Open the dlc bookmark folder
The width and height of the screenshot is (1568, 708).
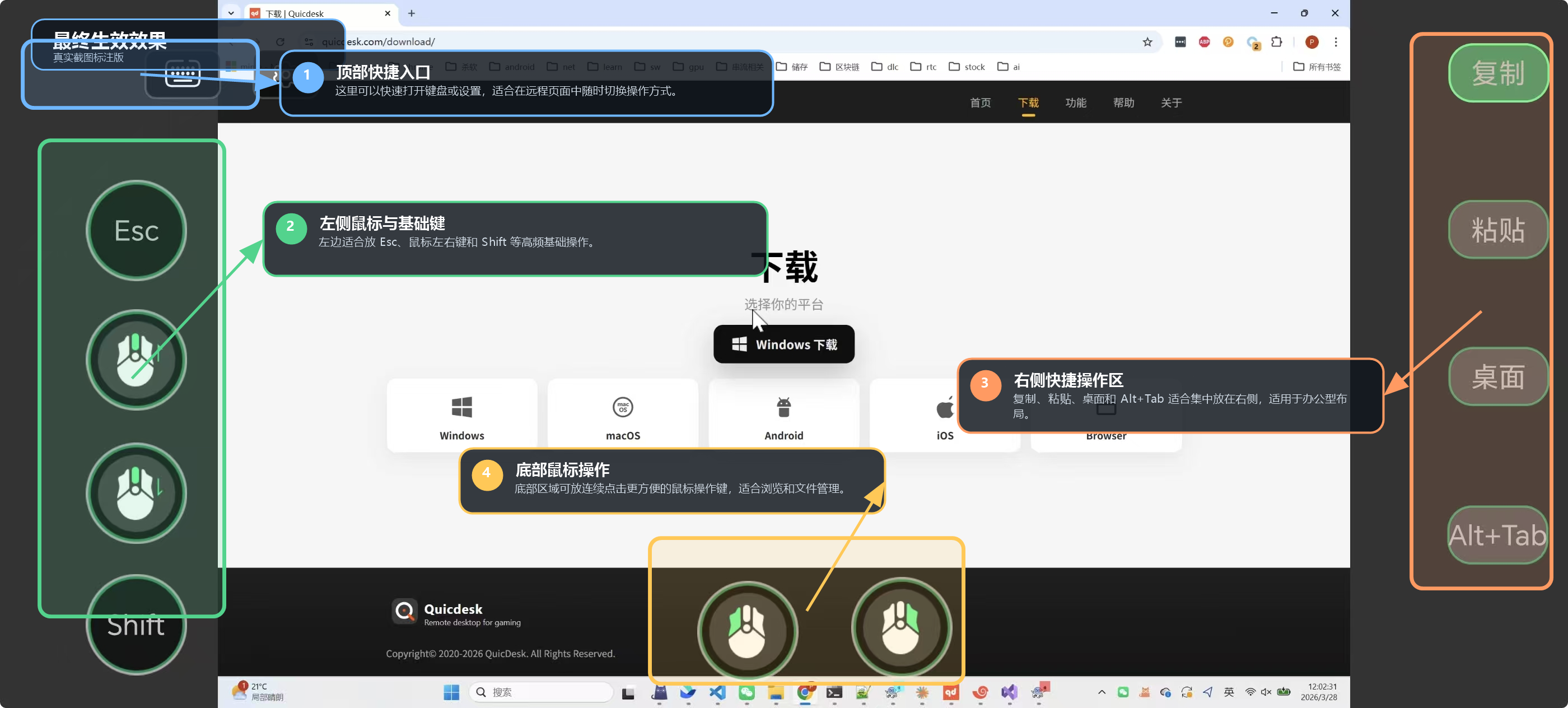(x=885, y=66)
